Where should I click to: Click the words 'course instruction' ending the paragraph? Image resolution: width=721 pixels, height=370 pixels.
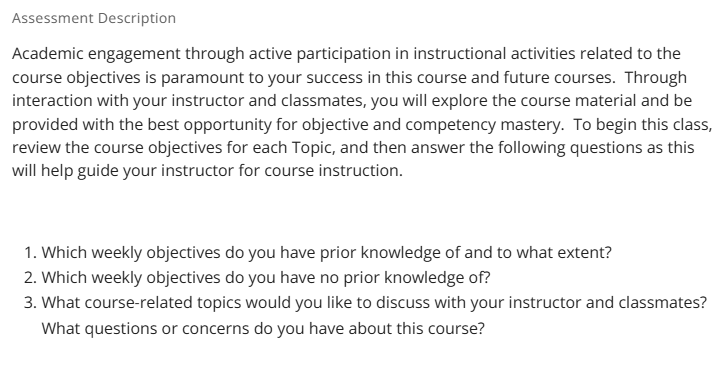coord(333,171)
